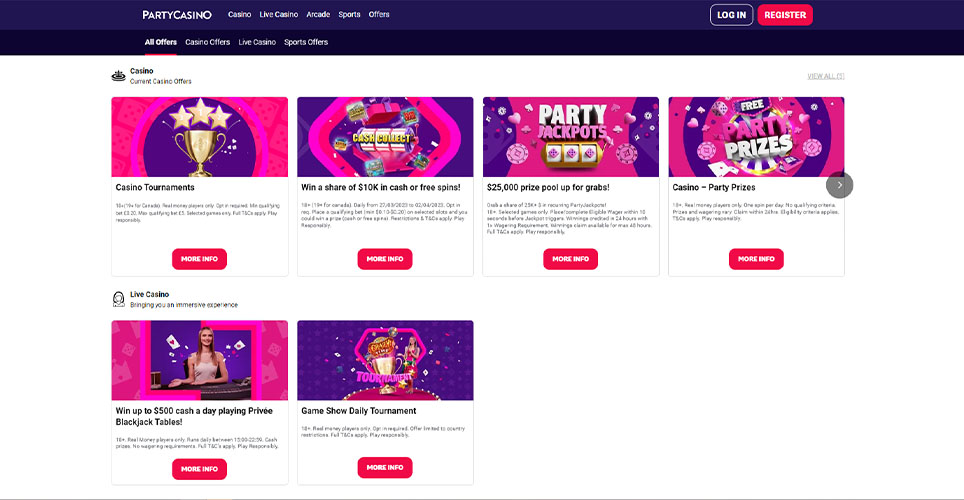This screenshot has height=500, width=964.
Task: Click MORE INFO under Casino – Party Prizes
Action: (x=756, y=259)
